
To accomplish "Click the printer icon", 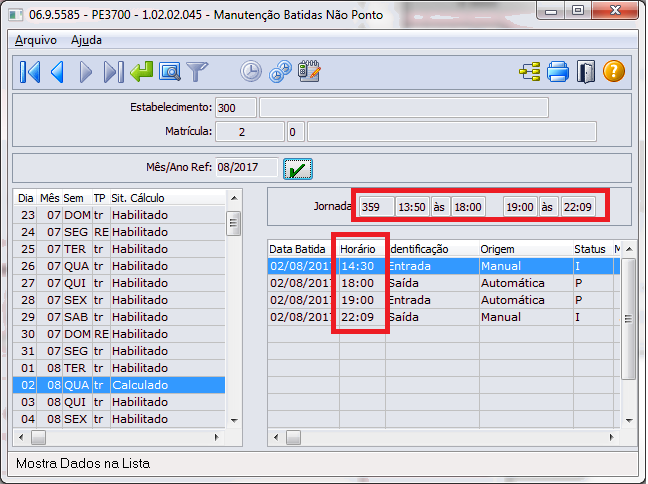I will click(558, 72).
